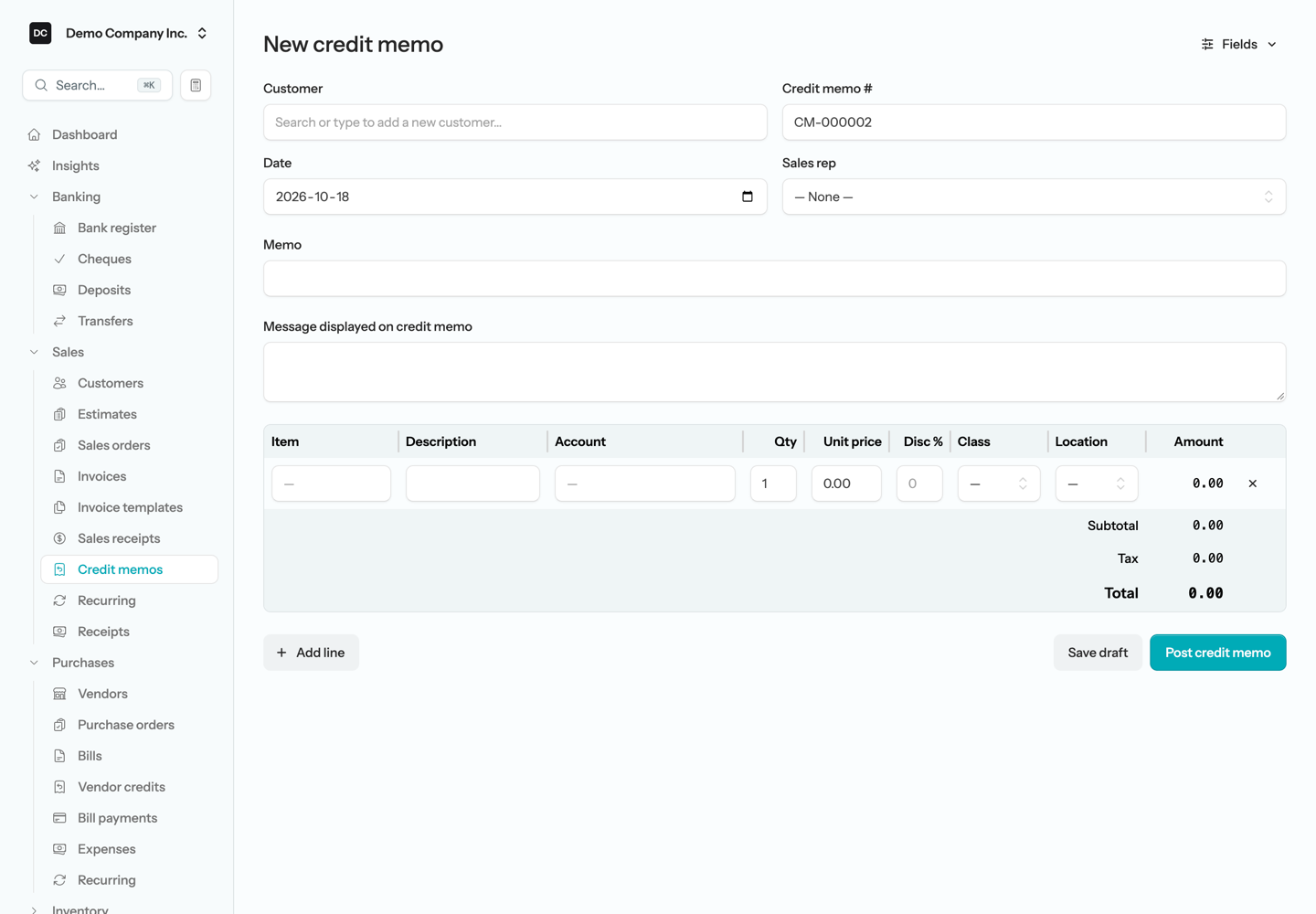Click the Vendors storefront icon
Screen dimensions: 1316x914
point(59,694)
